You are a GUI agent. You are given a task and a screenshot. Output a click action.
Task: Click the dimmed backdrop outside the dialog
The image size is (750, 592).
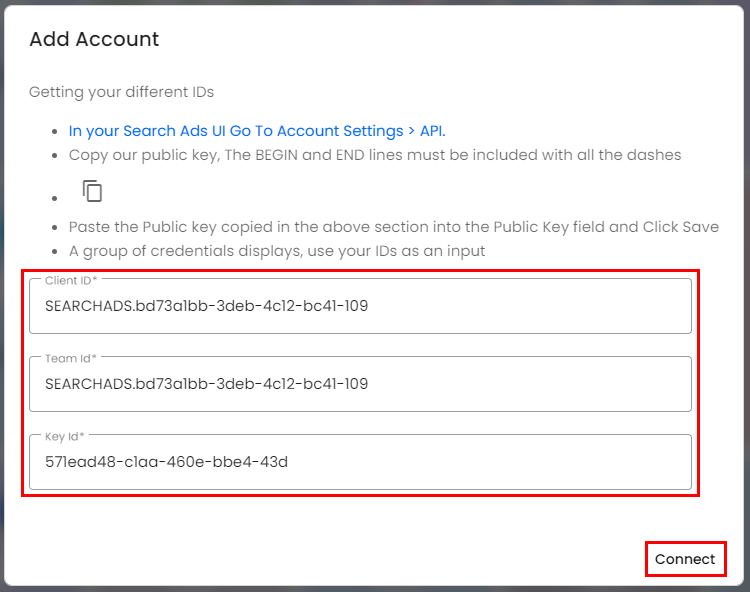(x=746, y=300)
